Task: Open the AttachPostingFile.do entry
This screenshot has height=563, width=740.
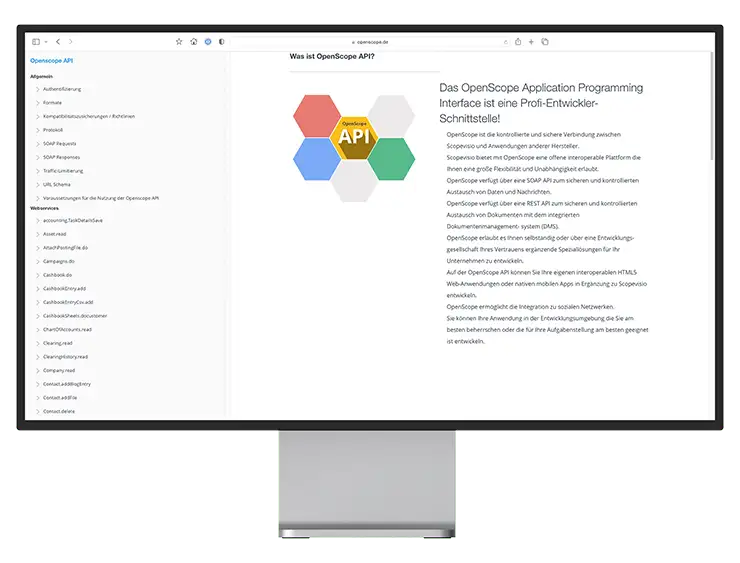Action: pos(65,248)
